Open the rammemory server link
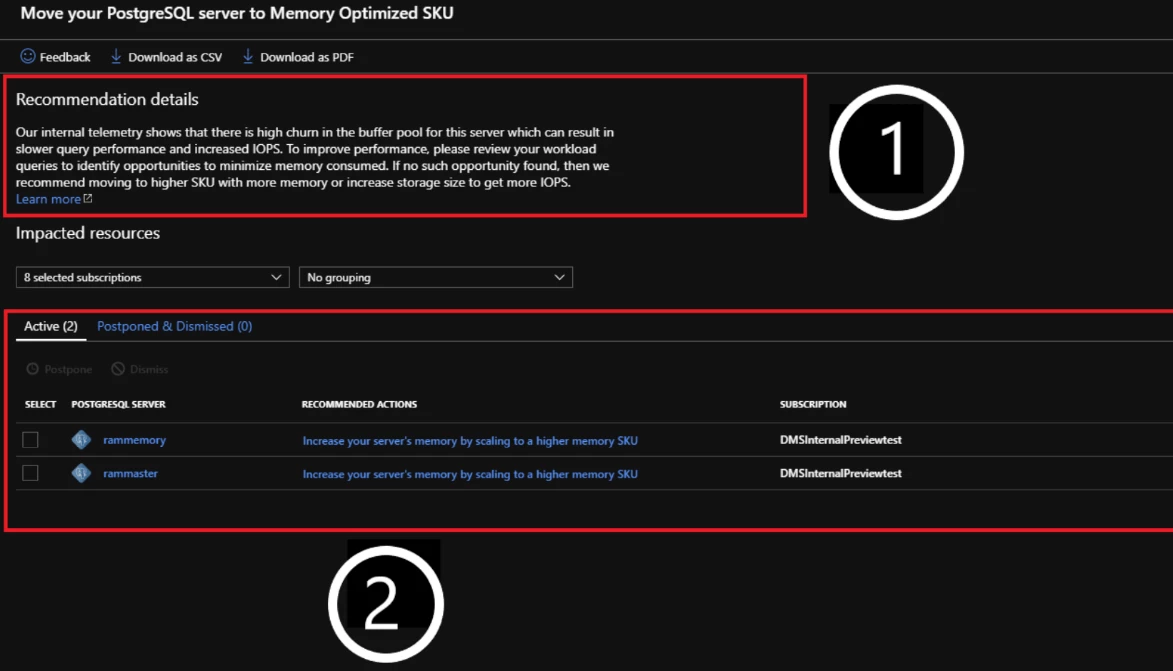 coord(135,440)
